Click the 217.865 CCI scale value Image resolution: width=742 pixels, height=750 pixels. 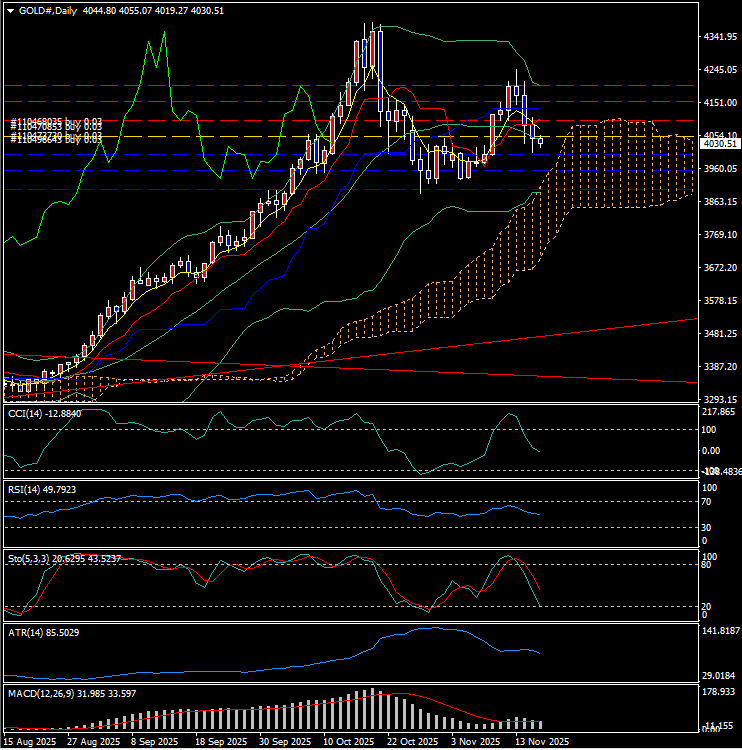[720, 412]
